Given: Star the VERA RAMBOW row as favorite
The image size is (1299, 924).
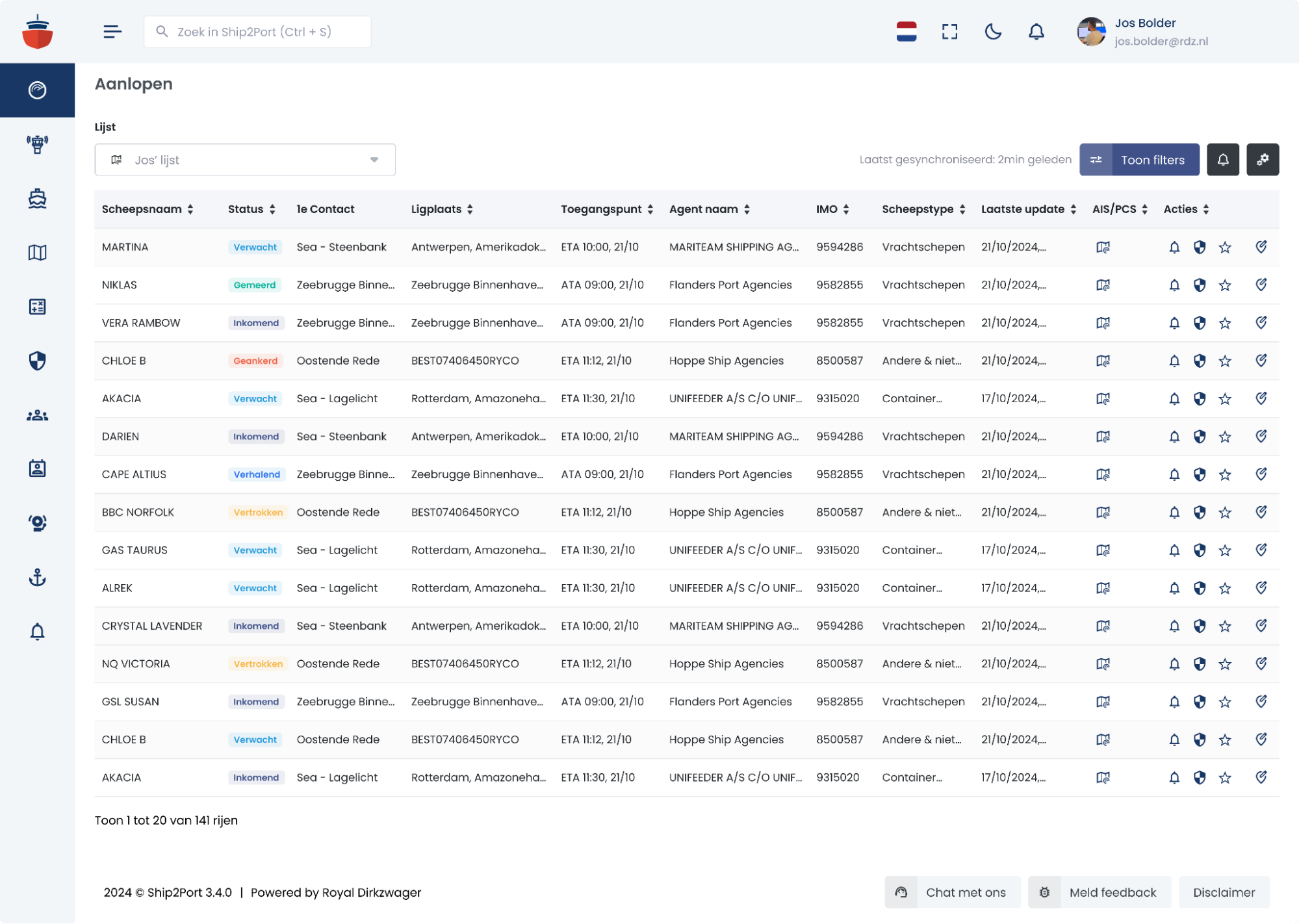Looking at the screenshot, I should (x=1225, y=323).
